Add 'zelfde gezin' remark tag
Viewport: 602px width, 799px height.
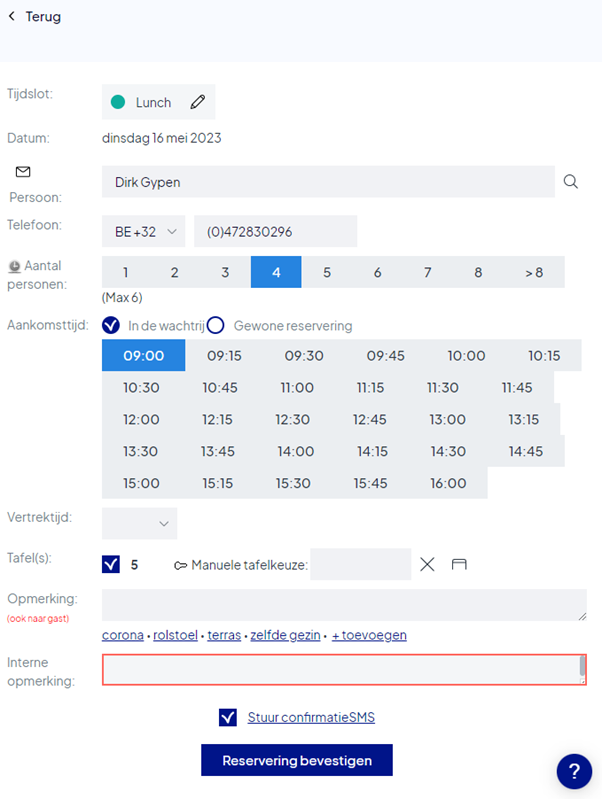pyautogui.click(x=285, y=635)
